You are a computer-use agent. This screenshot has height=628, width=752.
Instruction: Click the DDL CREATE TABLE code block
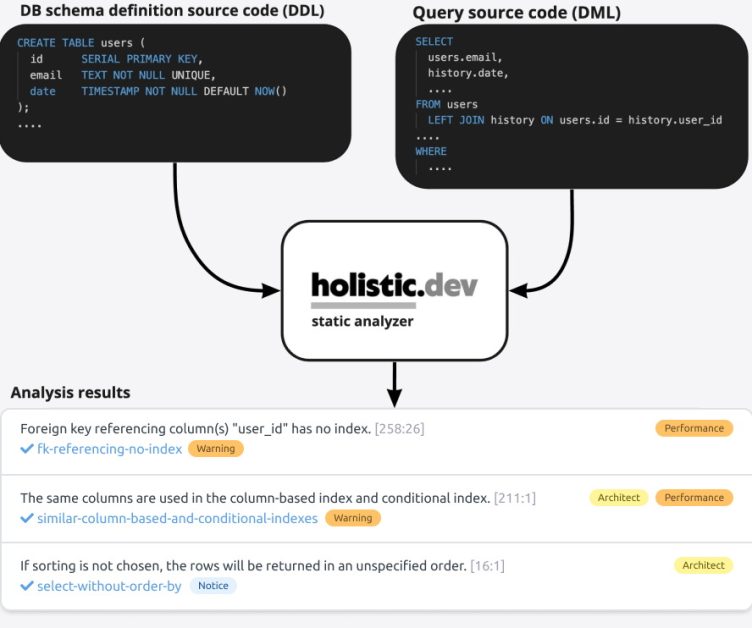coord(175,92)
